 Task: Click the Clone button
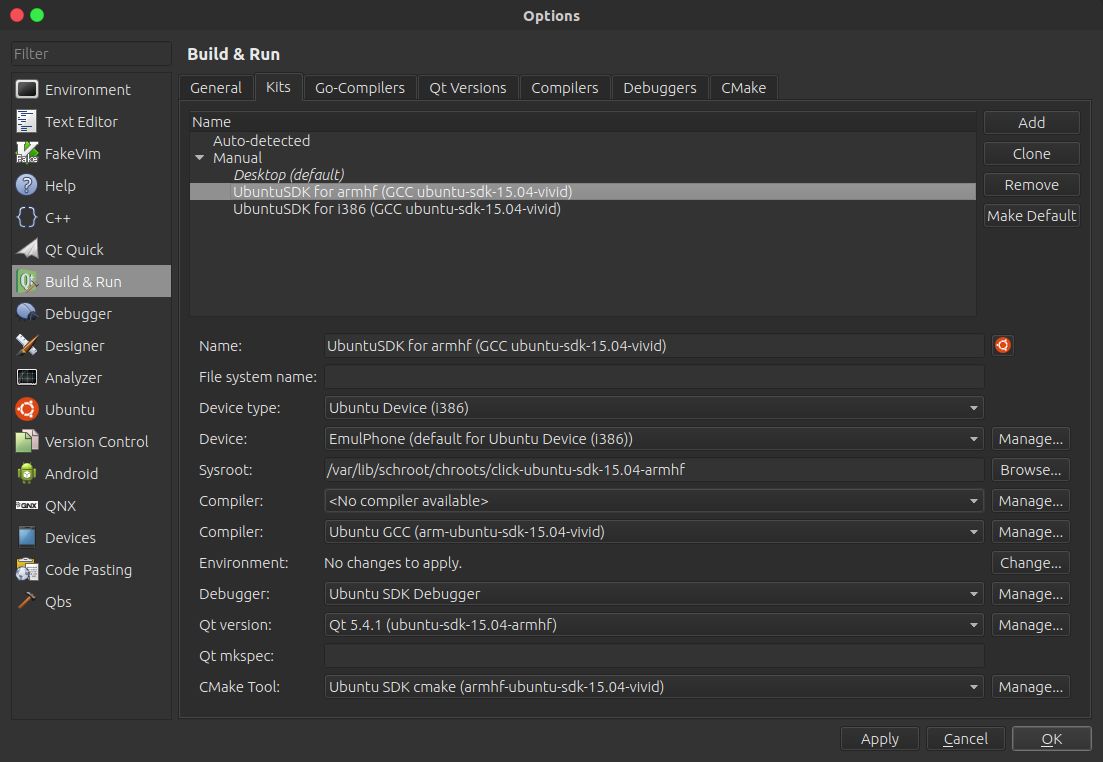tap(1031, 153)
